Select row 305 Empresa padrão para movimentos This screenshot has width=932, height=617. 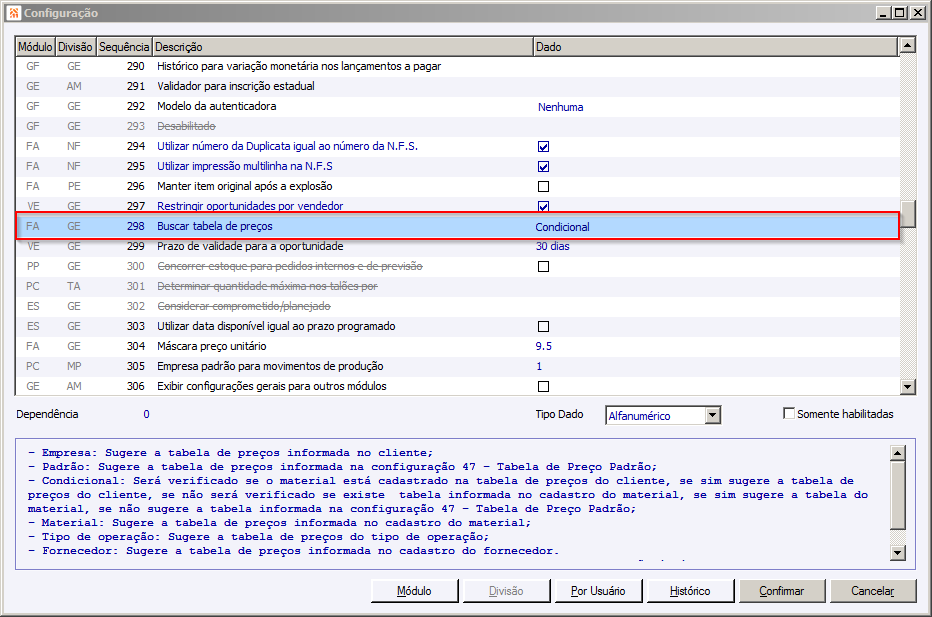[457, 366]
